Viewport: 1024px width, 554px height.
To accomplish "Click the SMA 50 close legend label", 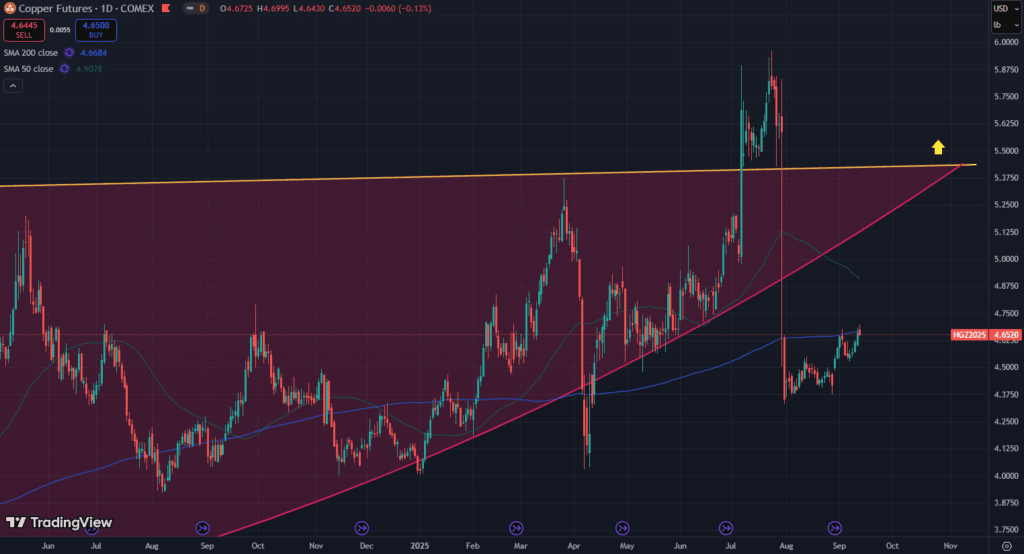I will [28, 68].
